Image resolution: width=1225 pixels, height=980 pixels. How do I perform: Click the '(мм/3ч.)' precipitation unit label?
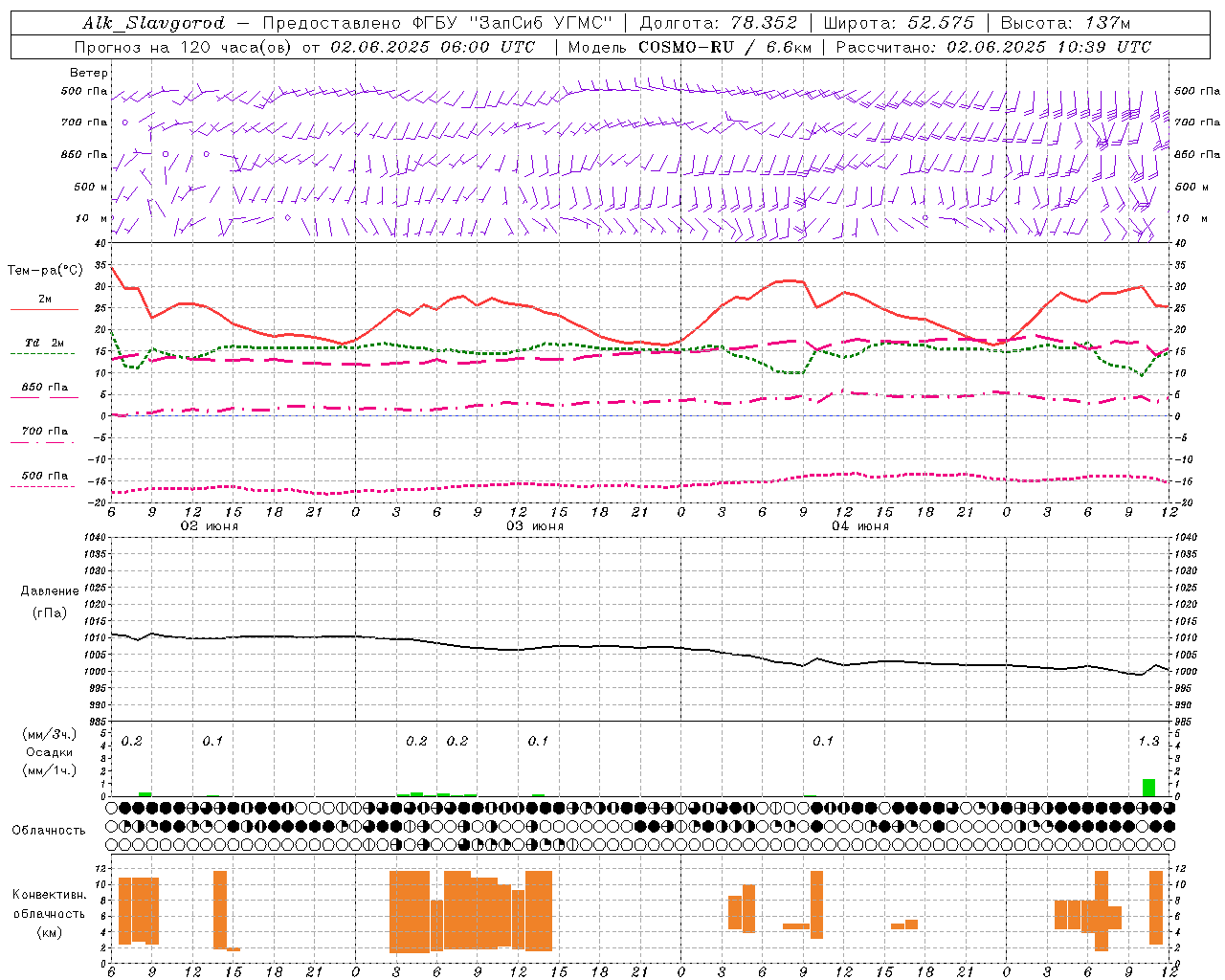click(50, 734)
